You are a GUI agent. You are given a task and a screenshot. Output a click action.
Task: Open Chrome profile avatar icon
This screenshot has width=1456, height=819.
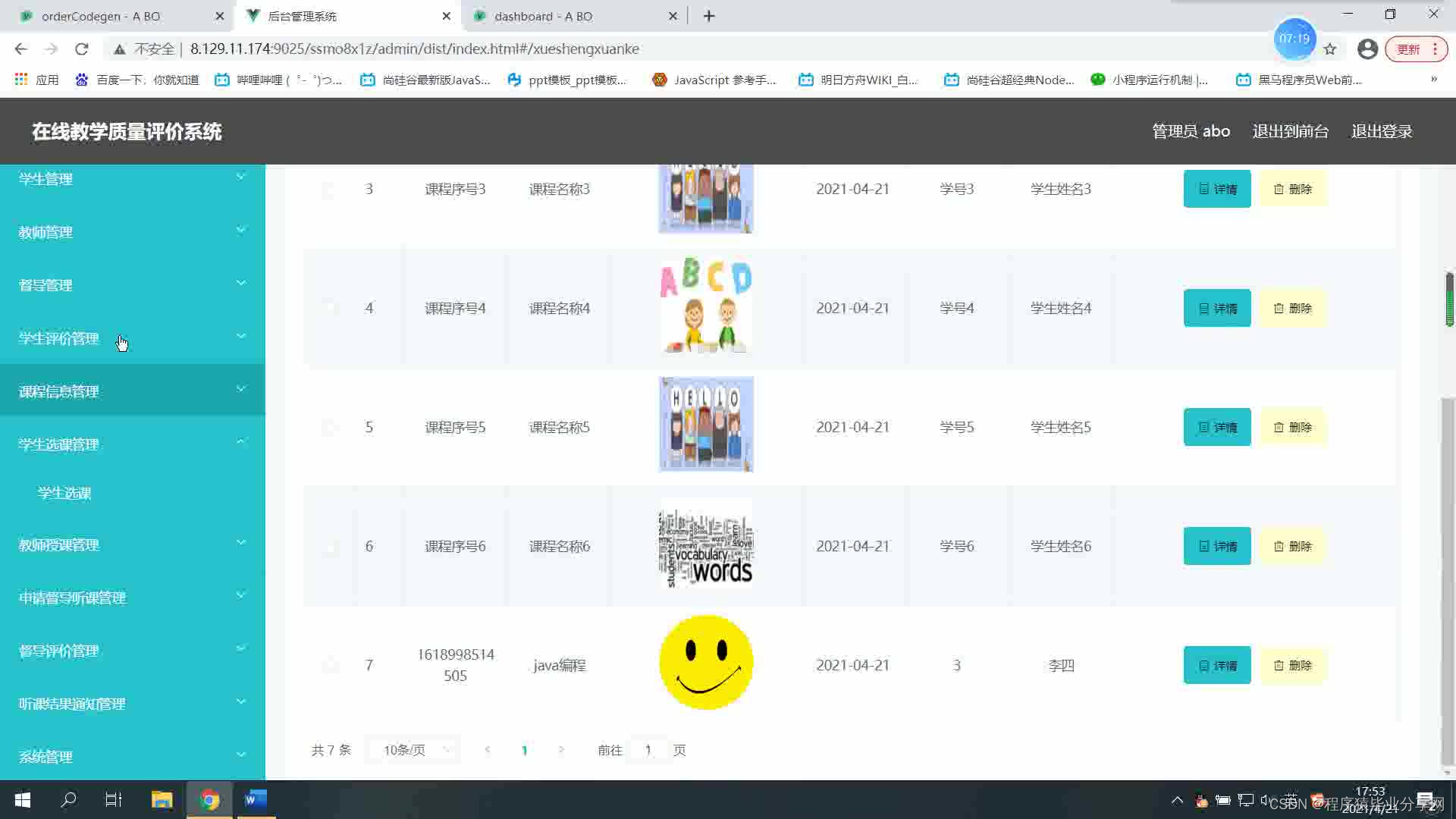1367,49
